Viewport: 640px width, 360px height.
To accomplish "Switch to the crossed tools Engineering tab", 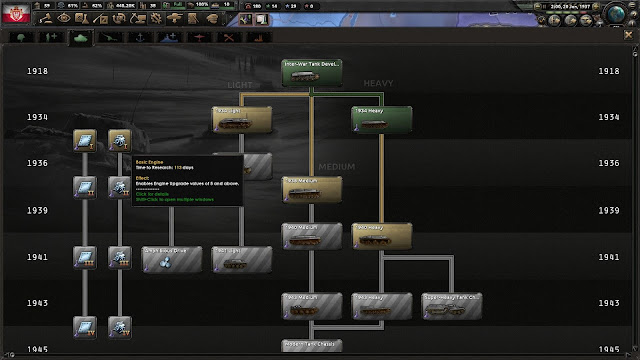I will pos(229,38).
